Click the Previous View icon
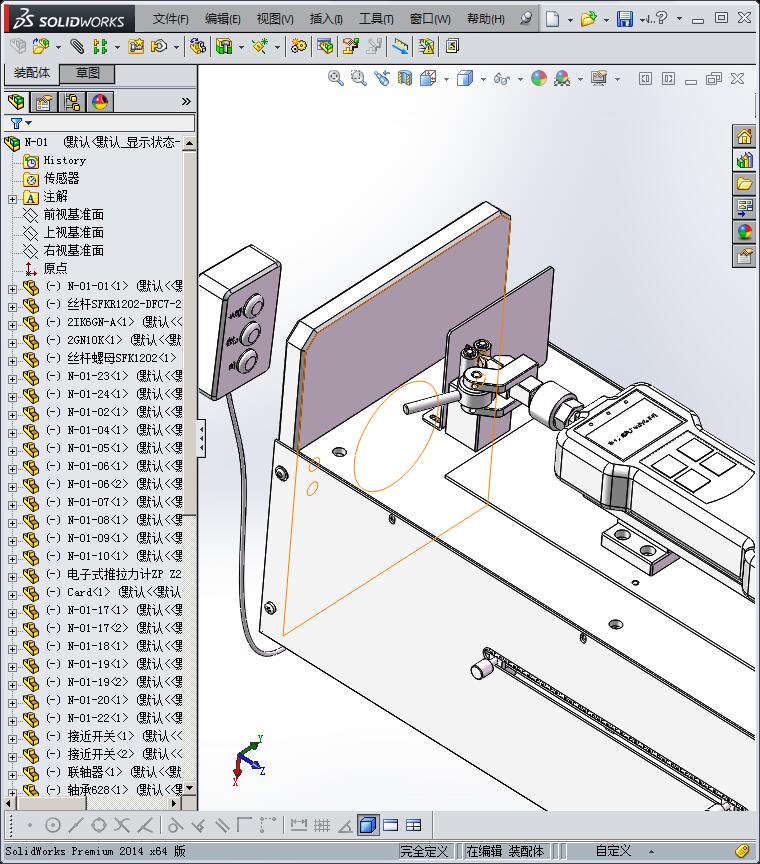Screen dimensions: 760x864 tap(382, 78)
